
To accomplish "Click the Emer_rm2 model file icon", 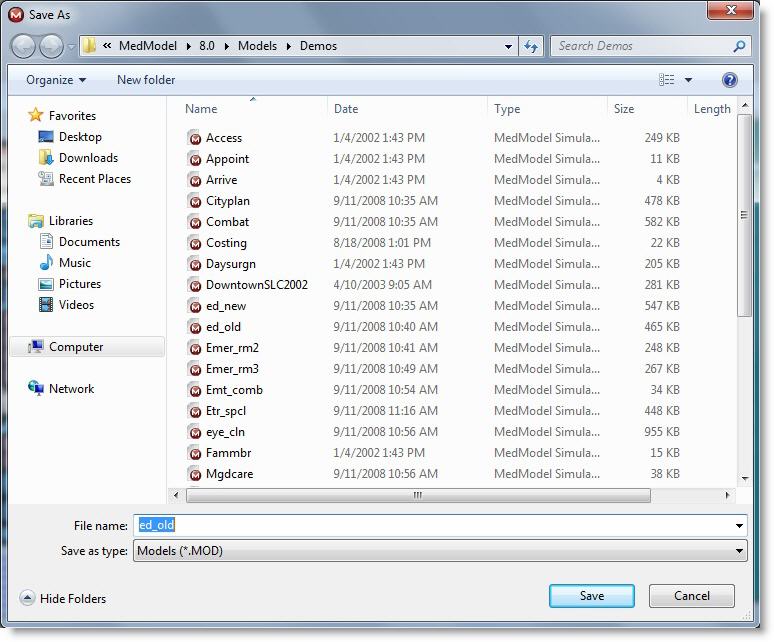I will tap(195, 348).
